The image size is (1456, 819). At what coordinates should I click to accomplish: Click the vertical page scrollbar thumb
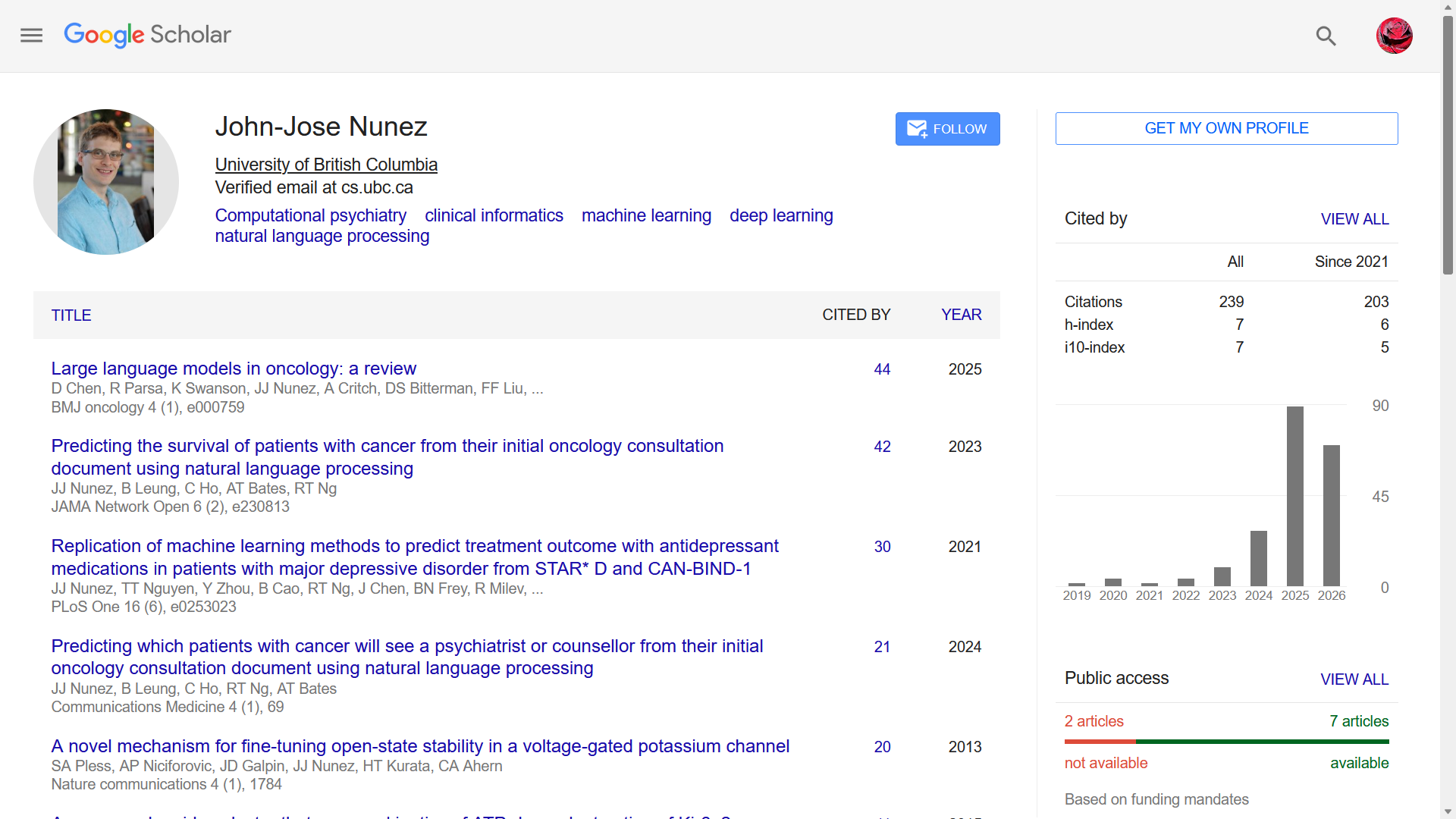coord(1448,144)
